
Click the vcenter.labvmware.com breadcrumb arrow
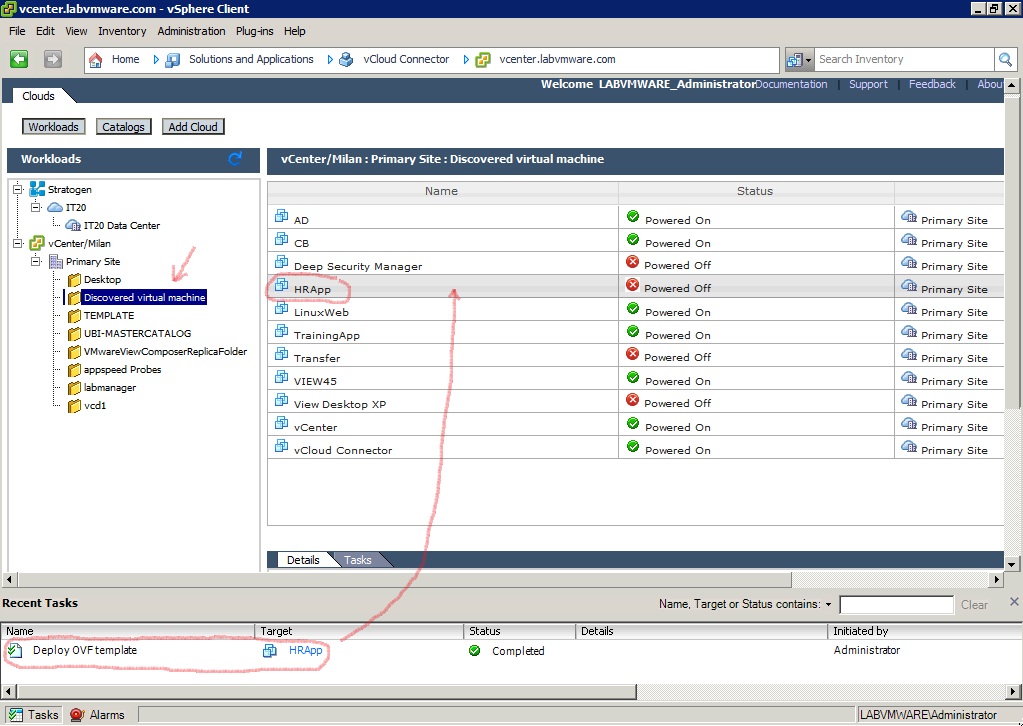click(466, 60)
